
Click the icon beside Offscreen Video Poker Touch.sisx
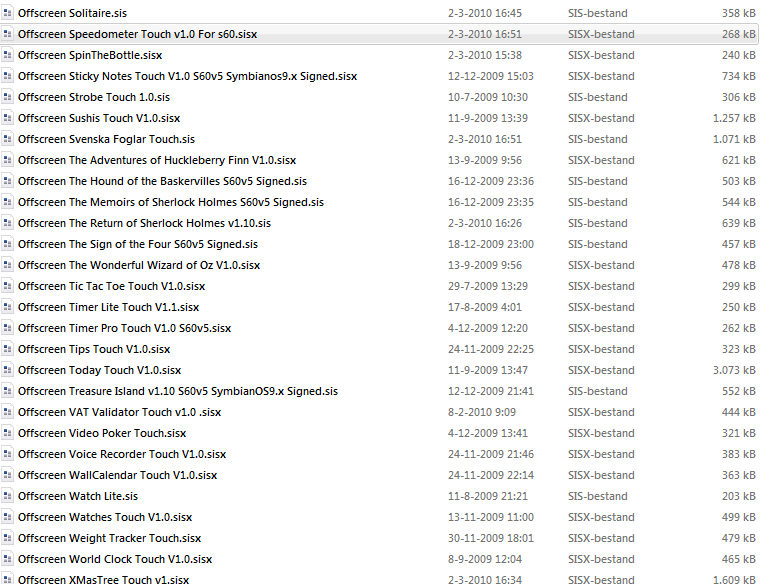7,433
